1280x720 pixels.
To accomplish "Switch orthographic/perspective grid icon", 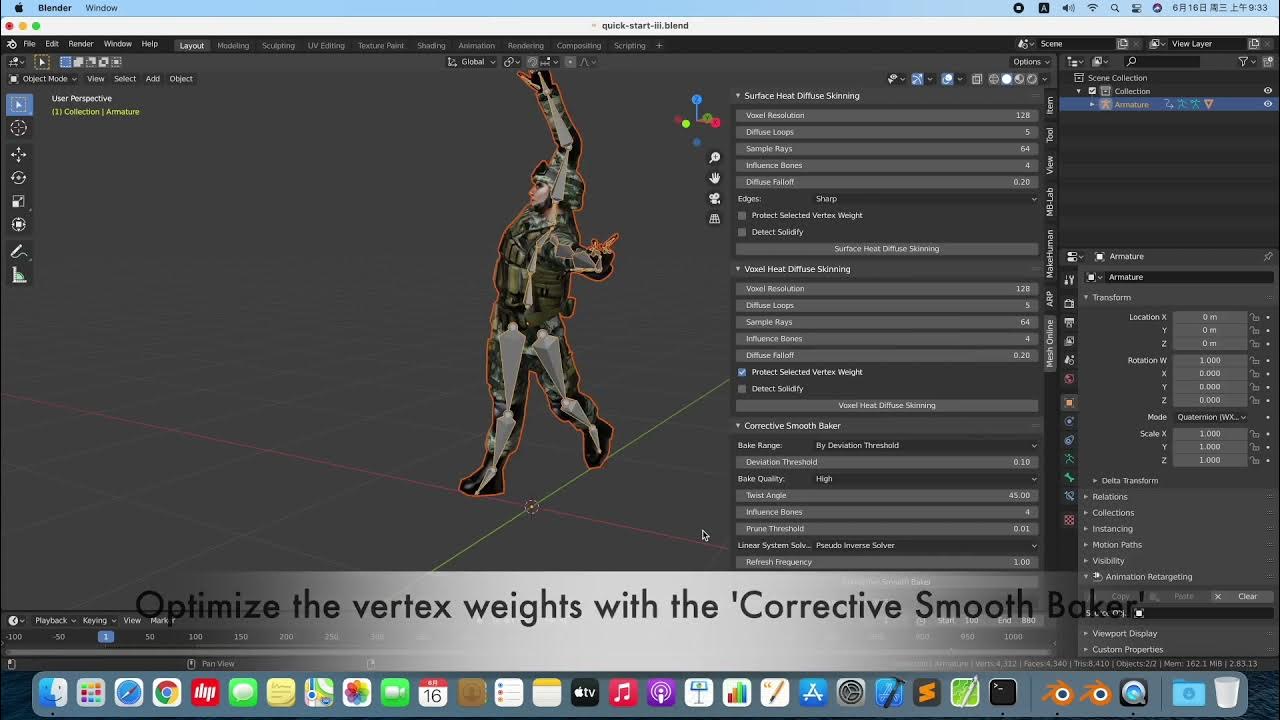I will point(714,218).
